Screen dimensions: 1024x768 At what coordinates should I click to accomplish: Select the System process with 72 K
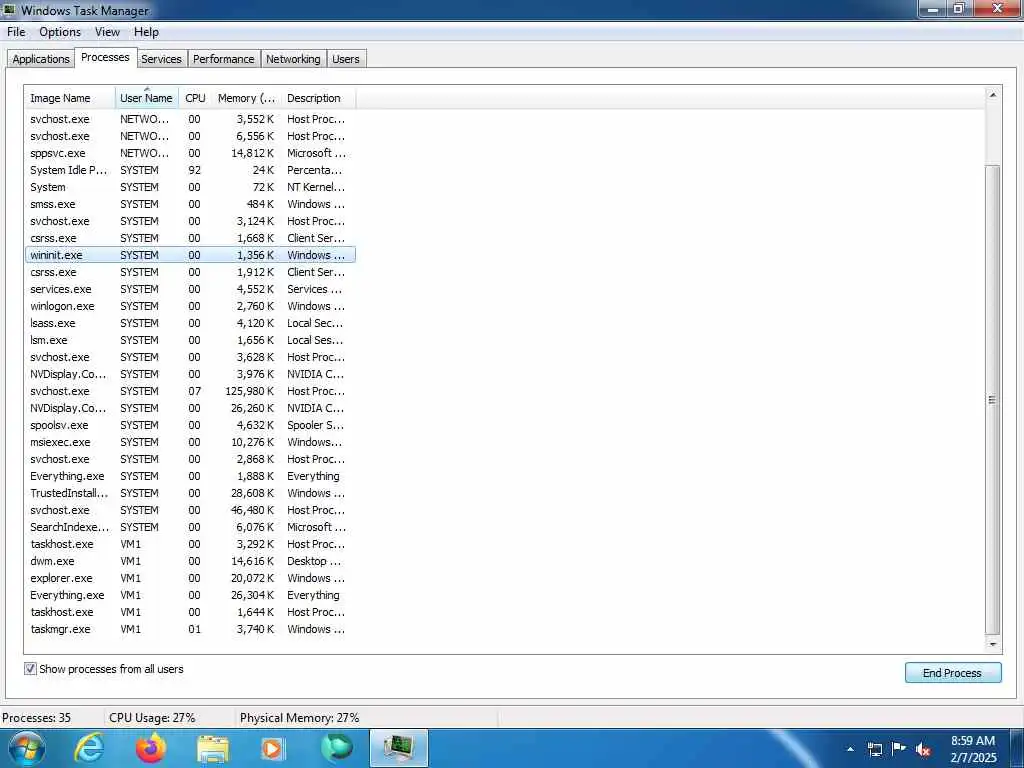tap(190, 187)
